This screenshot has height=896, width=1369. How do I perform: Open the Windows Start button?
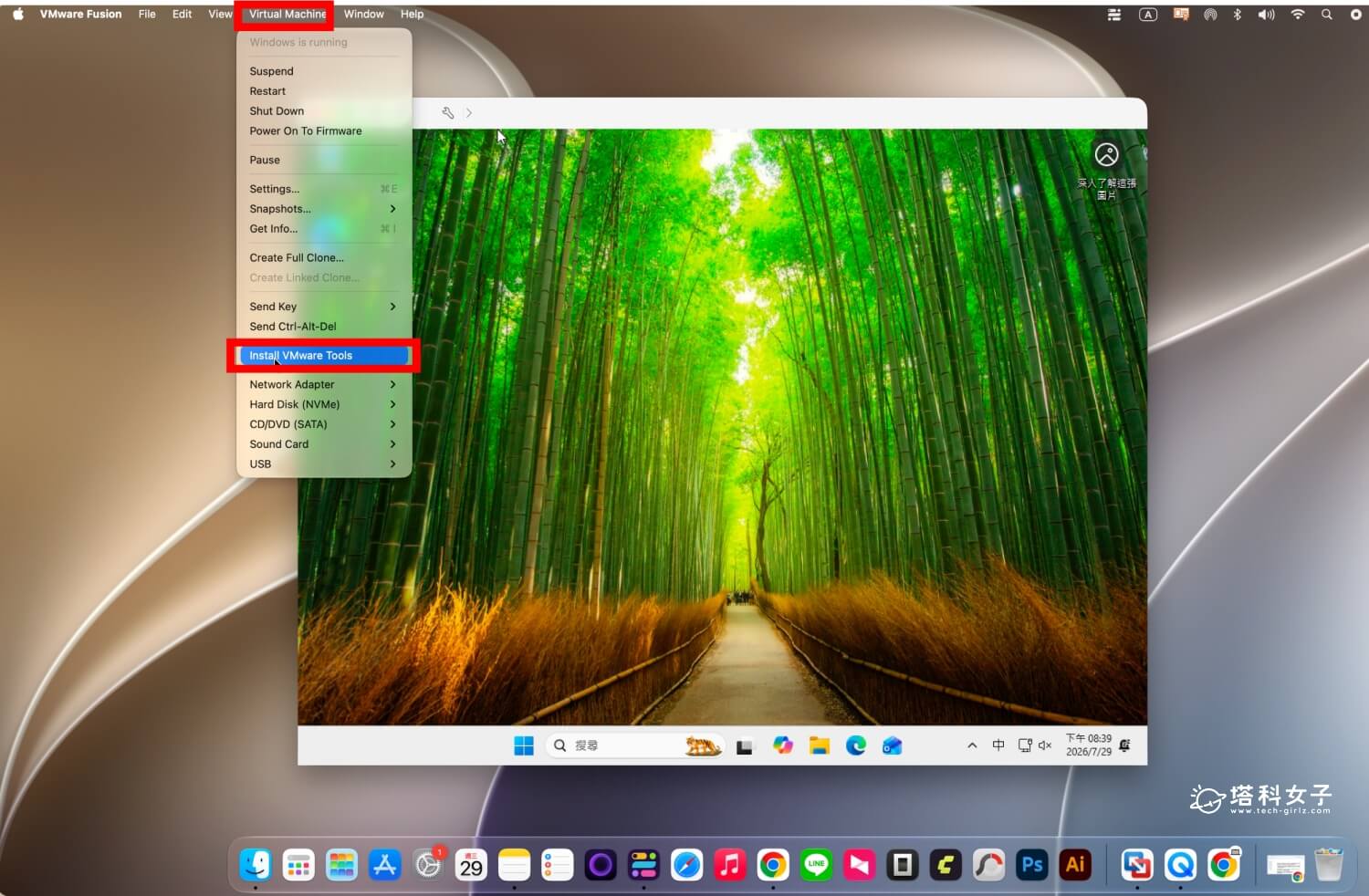[524, 745]
